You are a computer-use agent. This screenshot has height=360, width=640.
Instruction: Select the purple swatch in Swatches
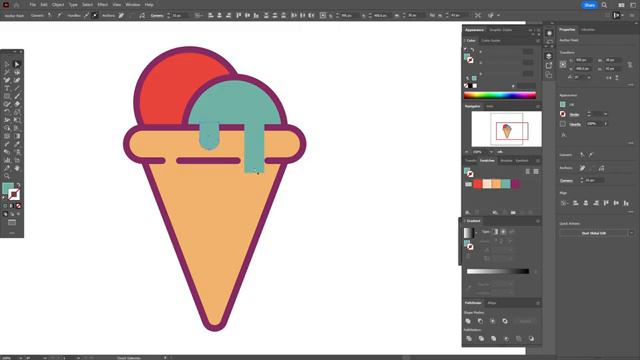point(516,184)
